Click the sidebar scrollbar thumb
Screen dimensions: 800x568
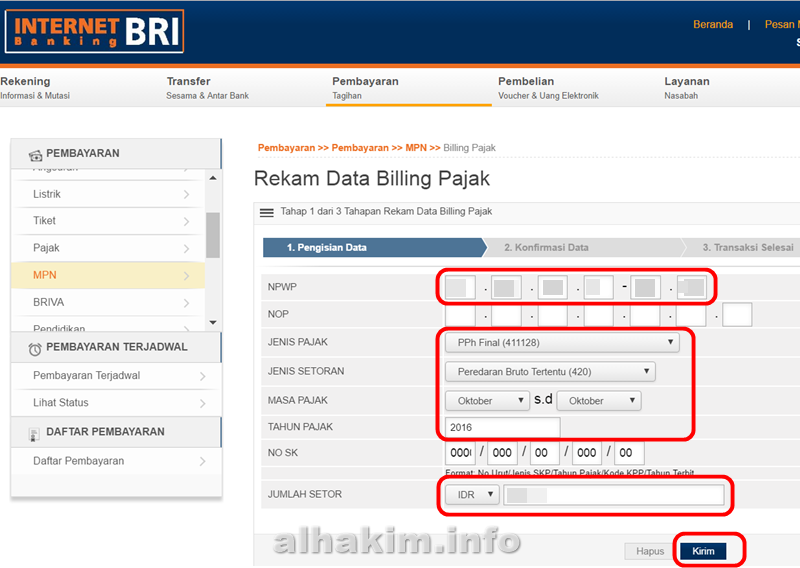[213, 235]
